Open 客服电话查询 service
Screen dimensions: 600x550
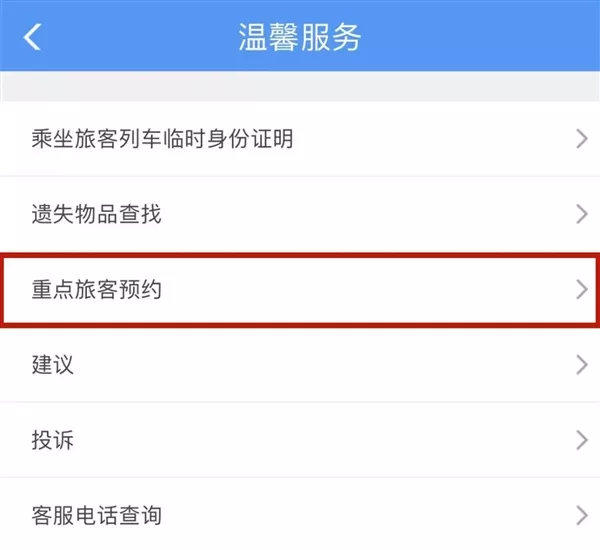click(x=300, y=516)
